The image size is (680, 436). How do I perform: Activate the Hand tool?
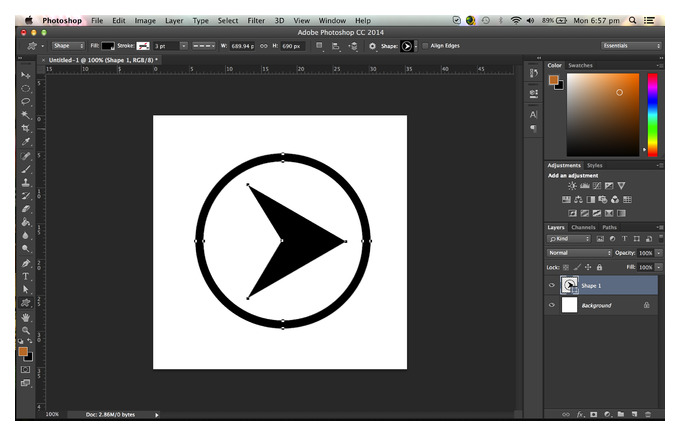tap(26, 317)
